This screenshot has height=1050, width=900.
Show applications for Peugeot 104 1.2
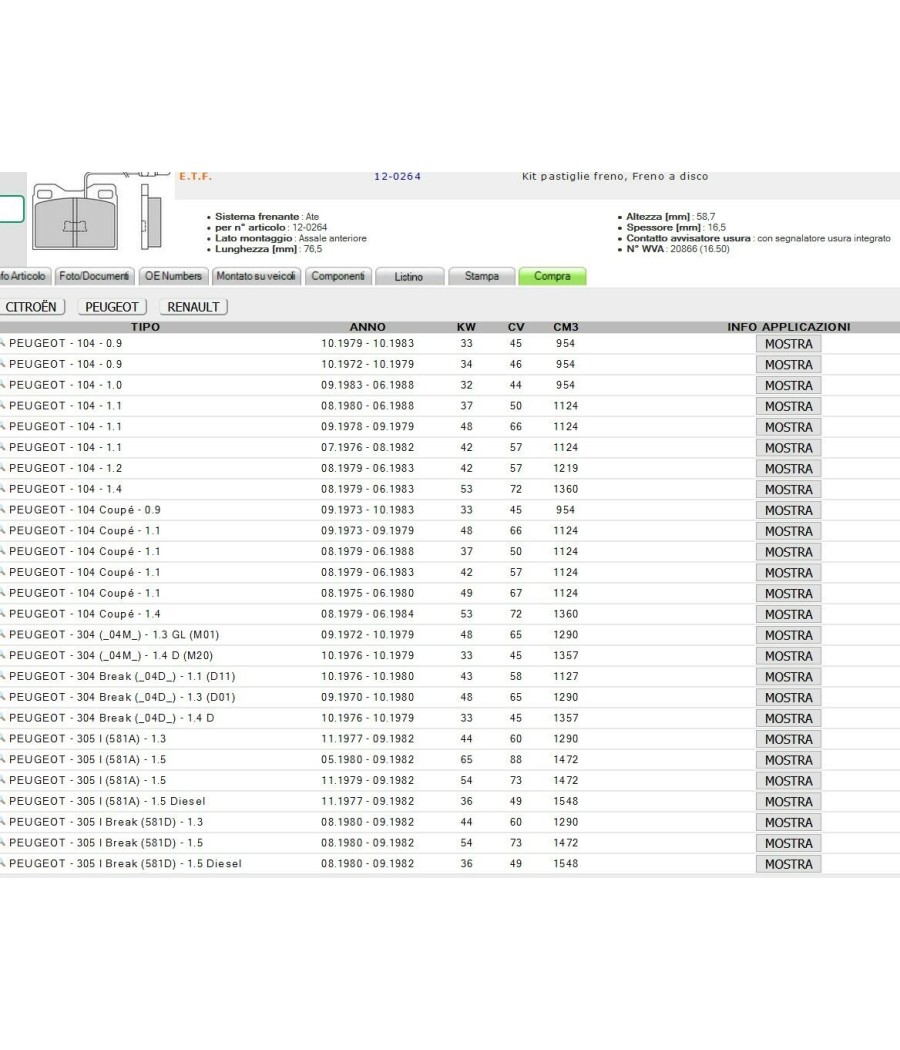point(789,468)
